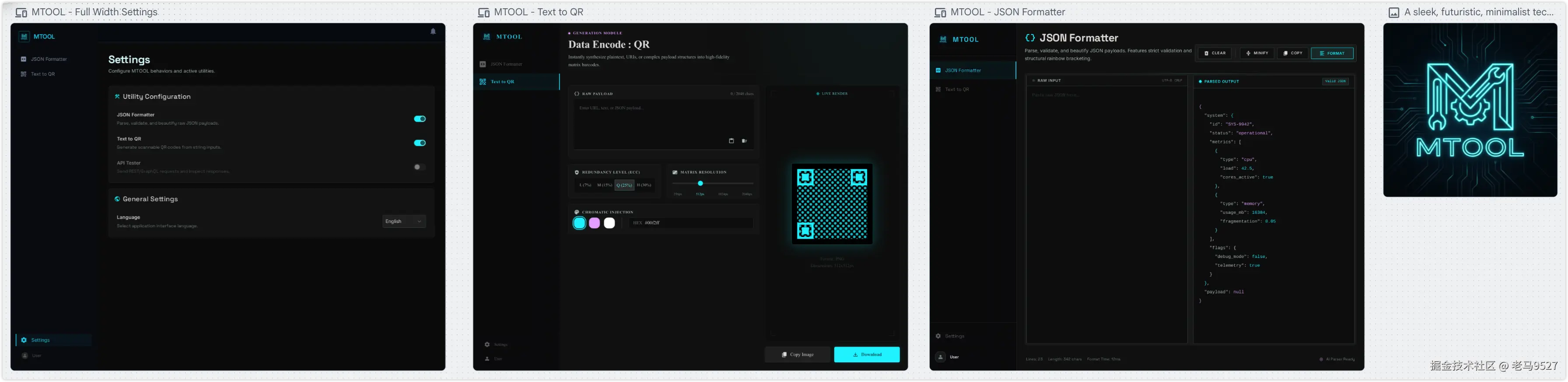Click the clear icon in Raw Payload box
1568x382 pixels.
tap(745, 140)
